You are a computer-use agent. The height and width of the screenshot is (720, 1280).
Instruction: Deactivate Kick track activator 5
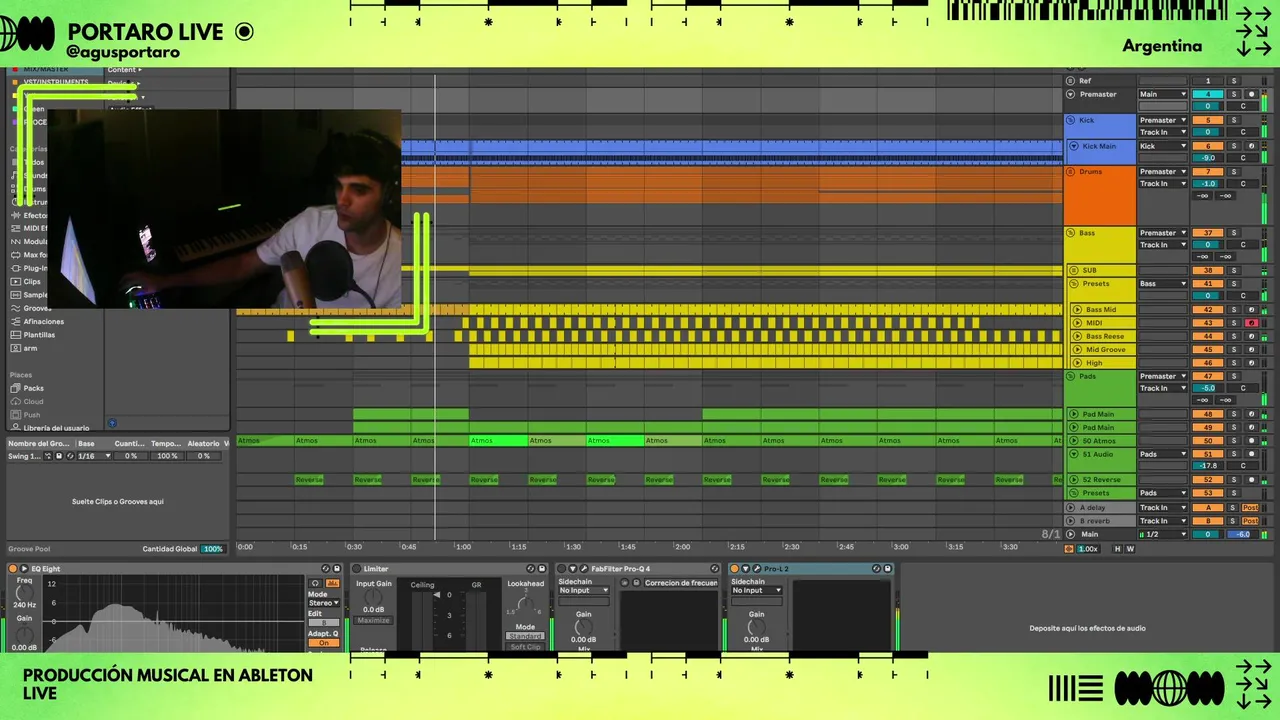[x=1208, y=120]
